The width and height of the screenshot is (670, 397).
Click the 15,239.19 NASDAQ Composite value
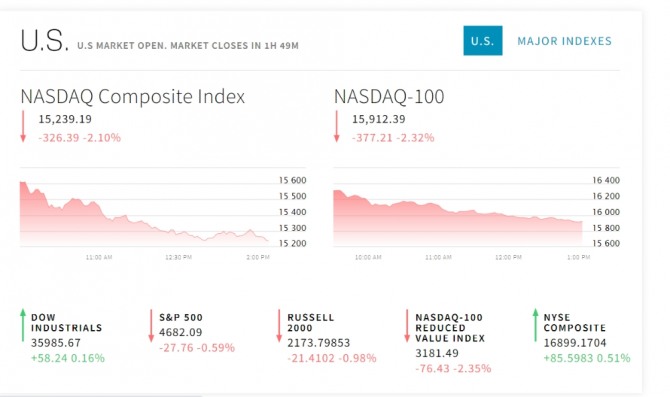click(x=65, y=119)
